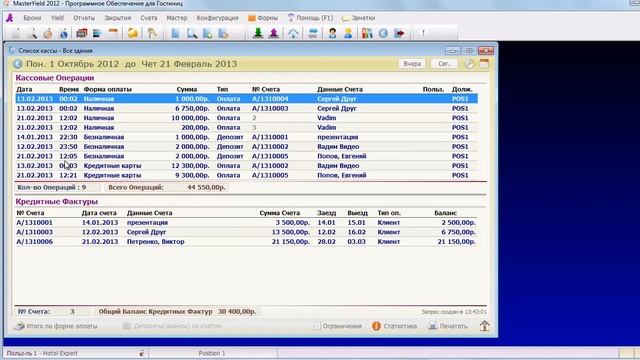Click the home up-arrow icon at bottom right
Screen dimensions: 640x360
[484, 326]
